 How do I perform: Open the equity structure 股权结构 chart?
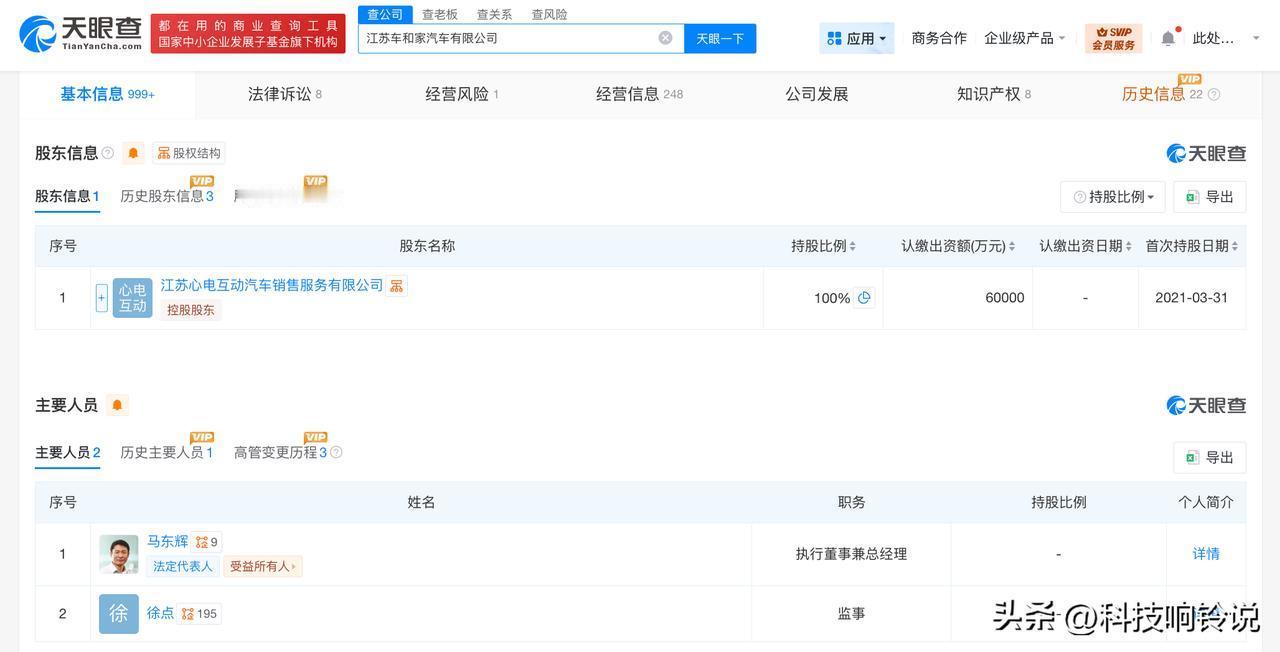(188, 153)
